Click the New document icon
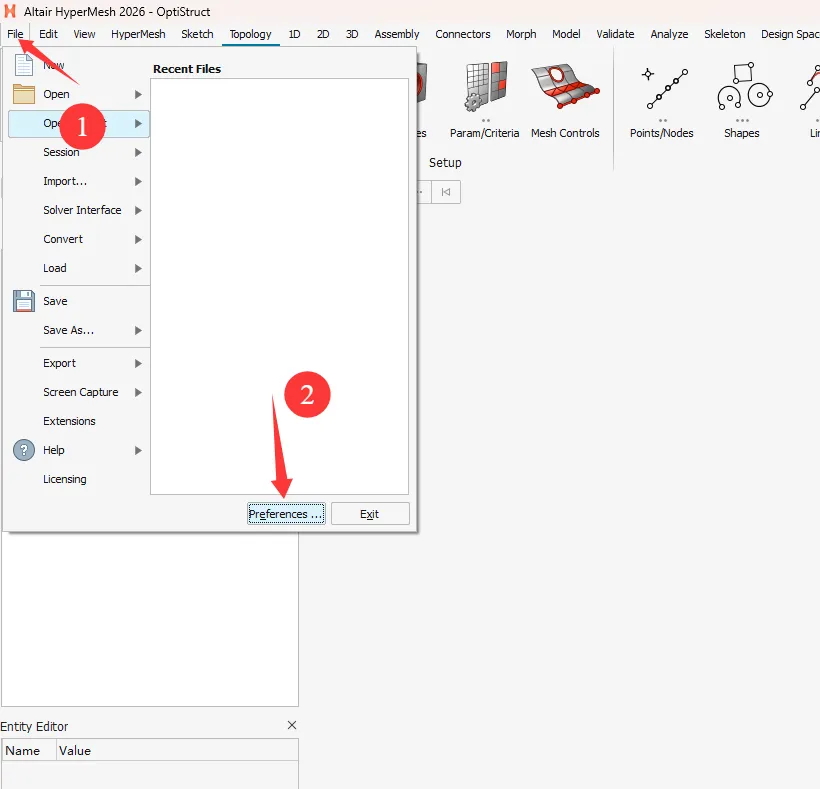This screenshot has height=789, width=820. pyautogui.click(x=24, y=65)
